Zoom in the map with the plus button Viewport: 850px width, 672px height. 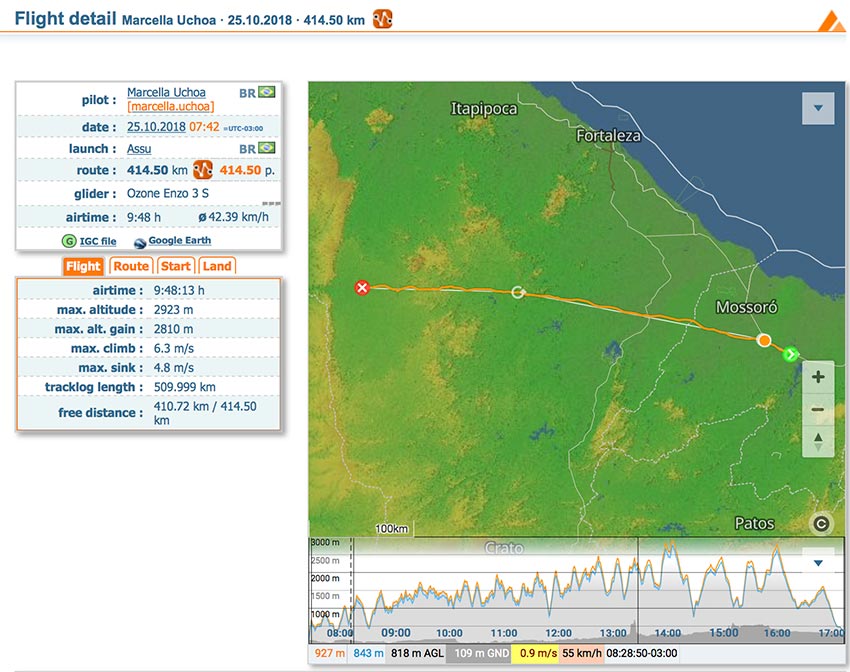point(818,377)
